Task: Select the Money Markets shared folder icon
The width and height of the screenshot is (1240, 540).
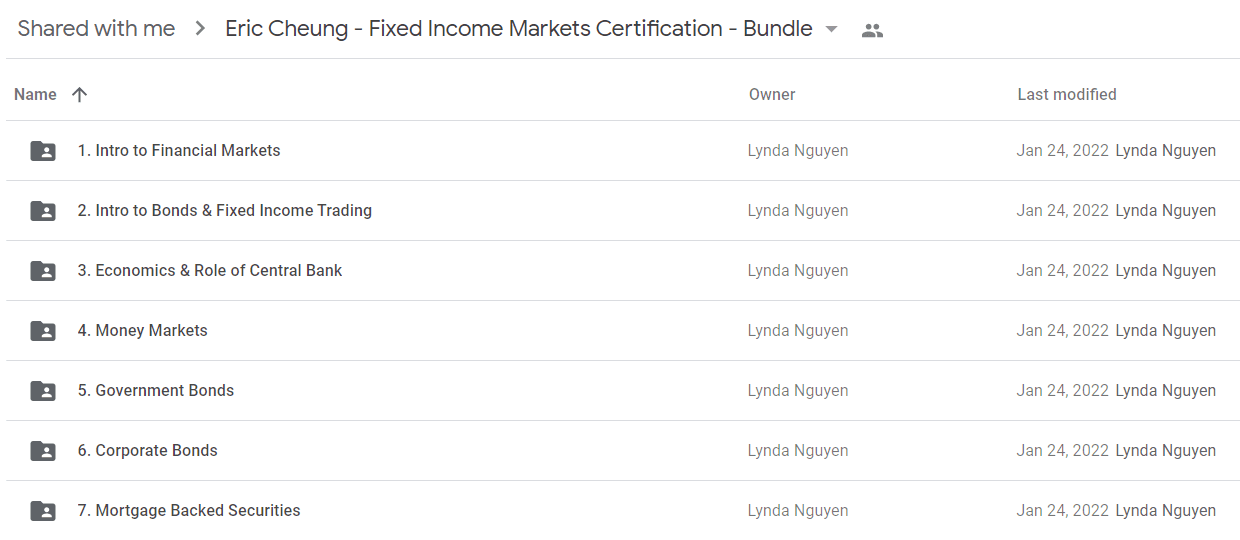Action: pyautogui.click(x=43, y=331)
